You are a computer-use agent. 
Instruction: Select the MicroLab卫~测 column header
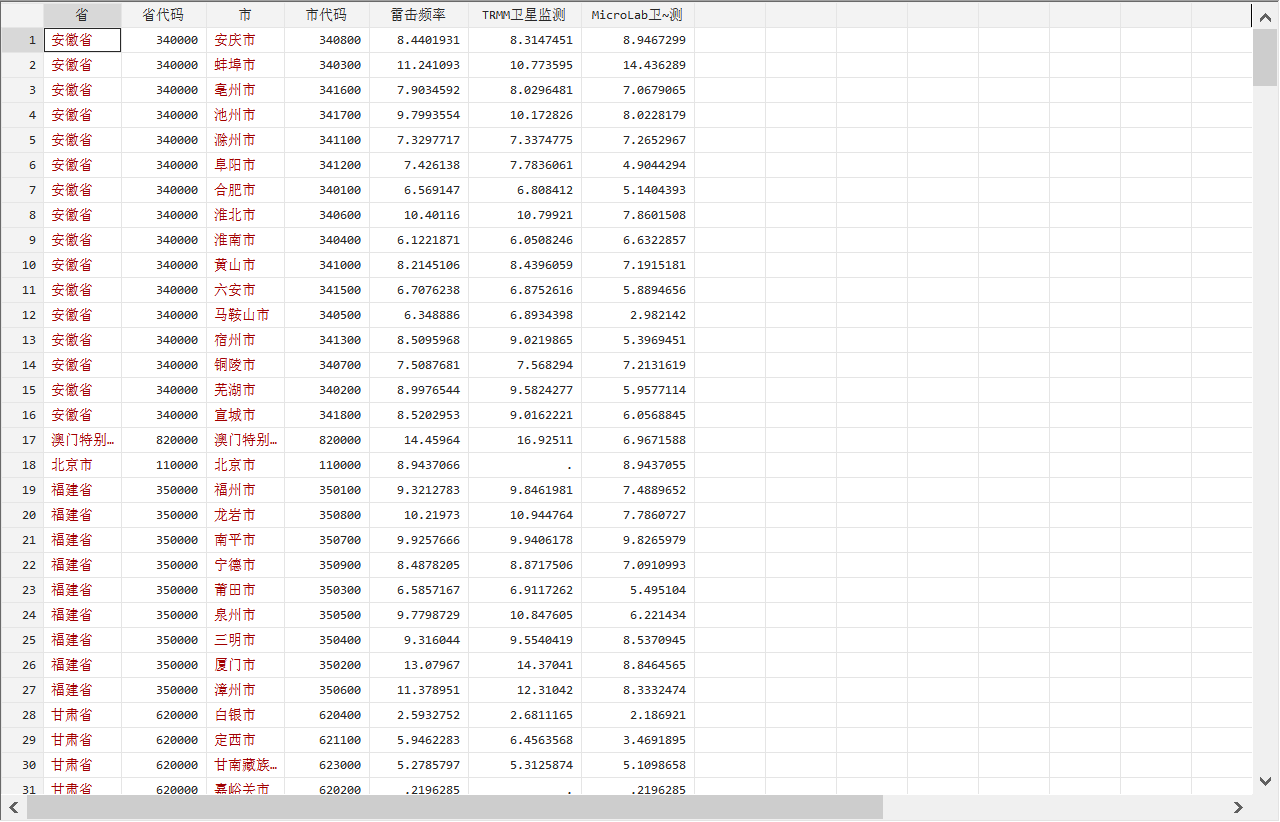638,15
